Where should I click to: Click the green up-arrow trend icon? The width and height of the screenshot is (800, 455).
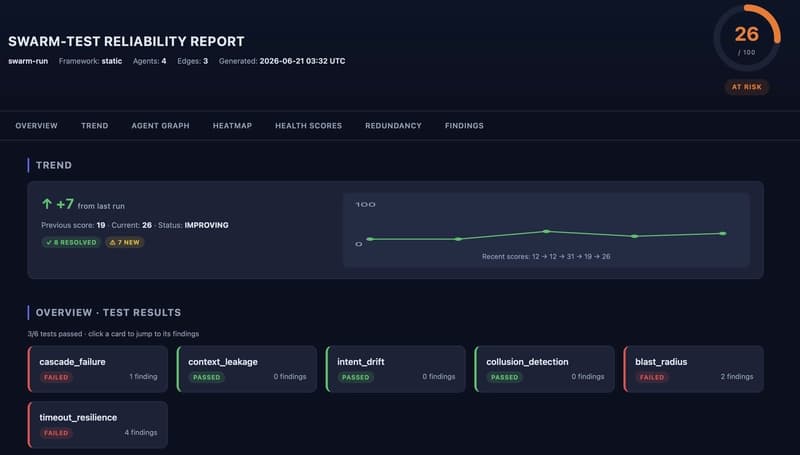pyautogui.click(x=47, y=204)
